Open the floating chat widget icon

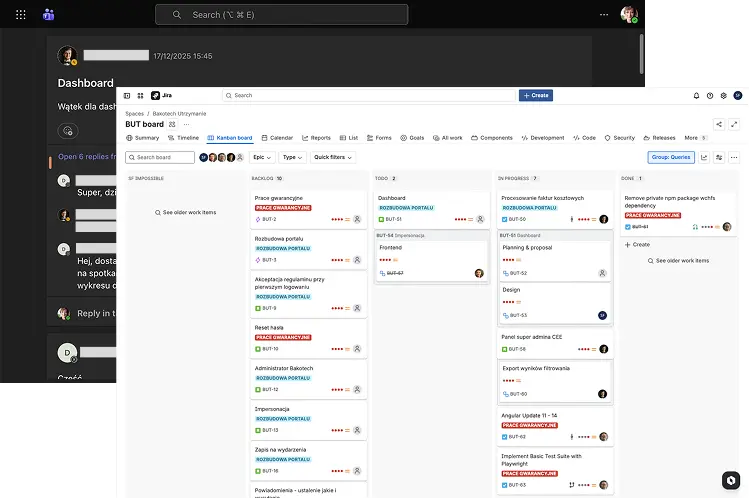[731, 481]
